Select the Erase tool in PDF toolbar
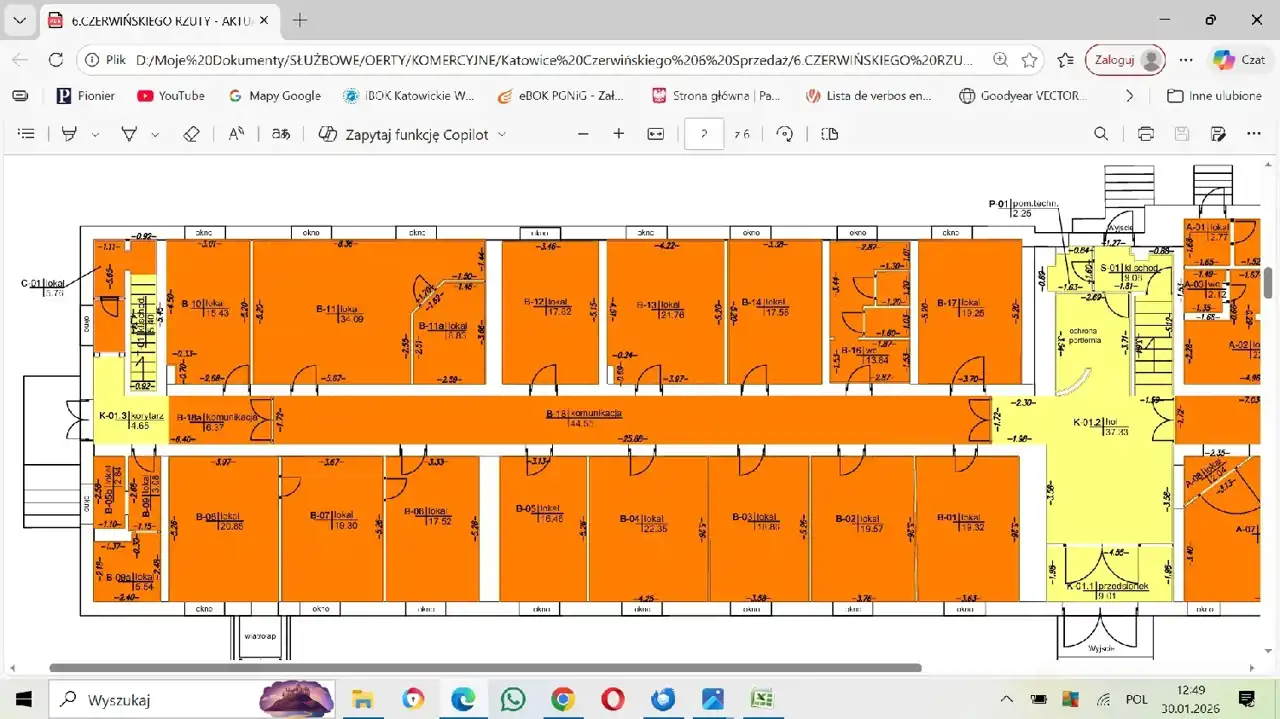Screen dimensions: 1280x719 click(x=192, y=134)
